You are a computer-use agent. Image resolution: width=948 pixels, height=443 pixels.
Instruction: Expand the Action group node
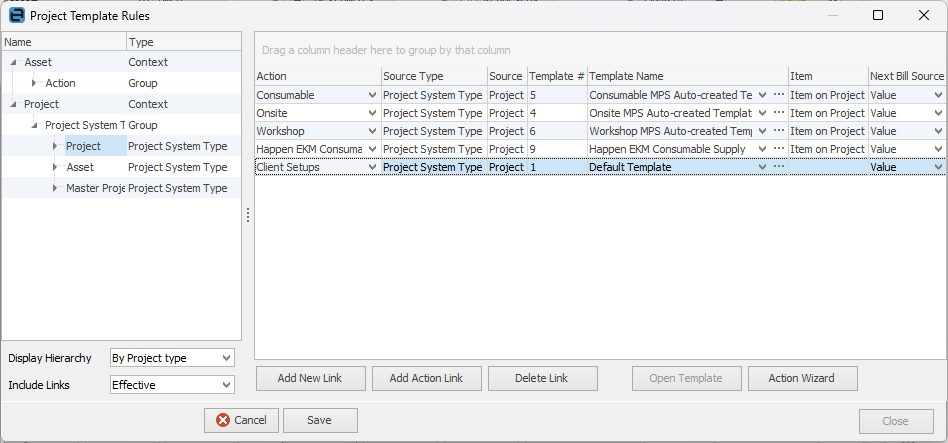point(35,83)
